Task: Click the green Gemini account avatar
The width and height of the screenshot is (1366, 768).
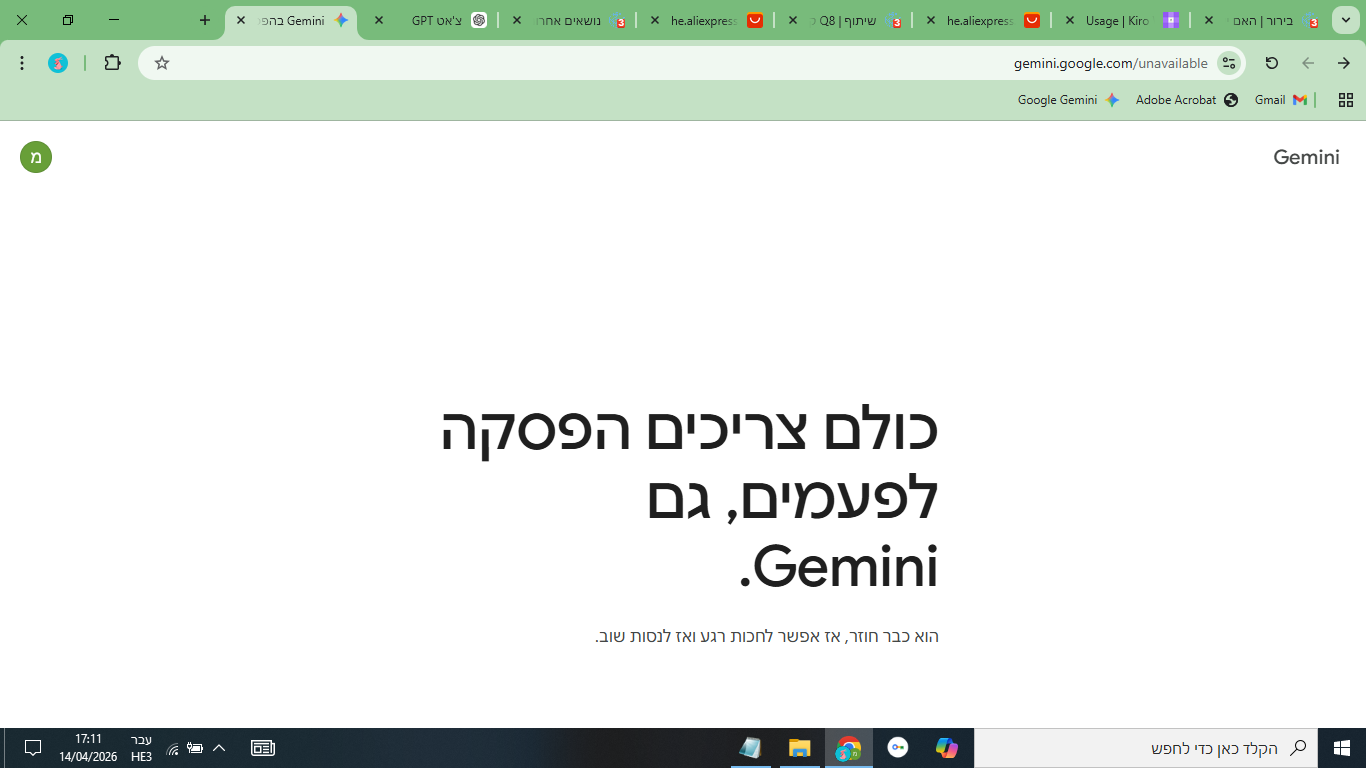Action: click(x=36, y=157)
